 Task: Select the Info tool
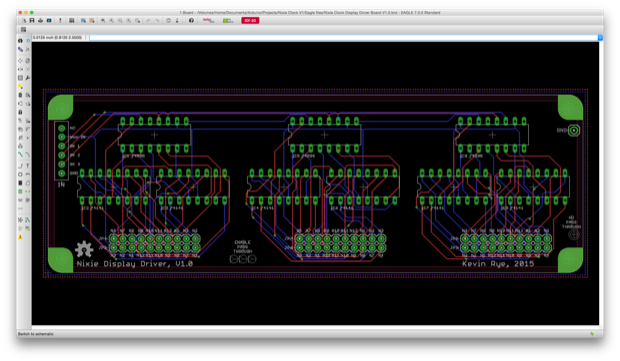(x=20, y=41)
